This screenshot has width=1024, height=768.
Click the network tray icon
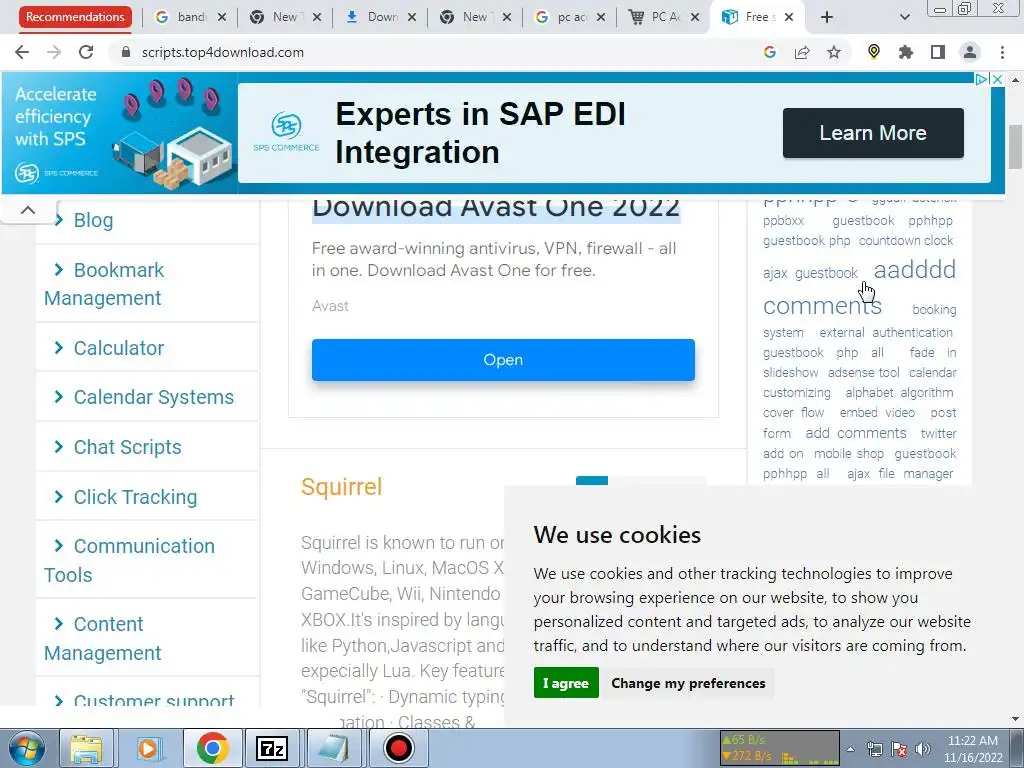(x=874, y=749)
